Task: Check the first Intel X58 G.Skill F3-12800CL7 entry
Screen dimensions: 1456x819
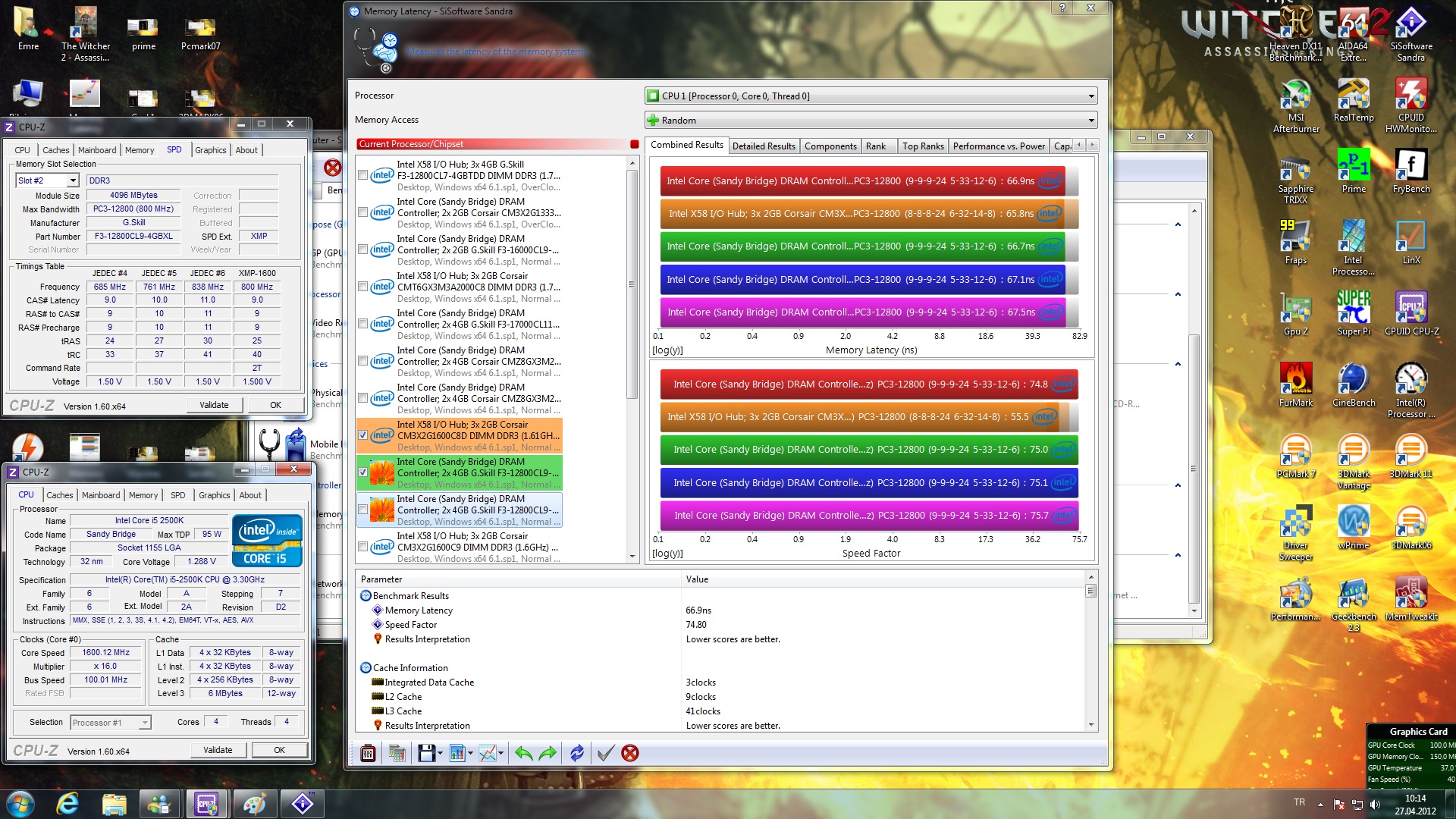Action: [x=363, y=175]
